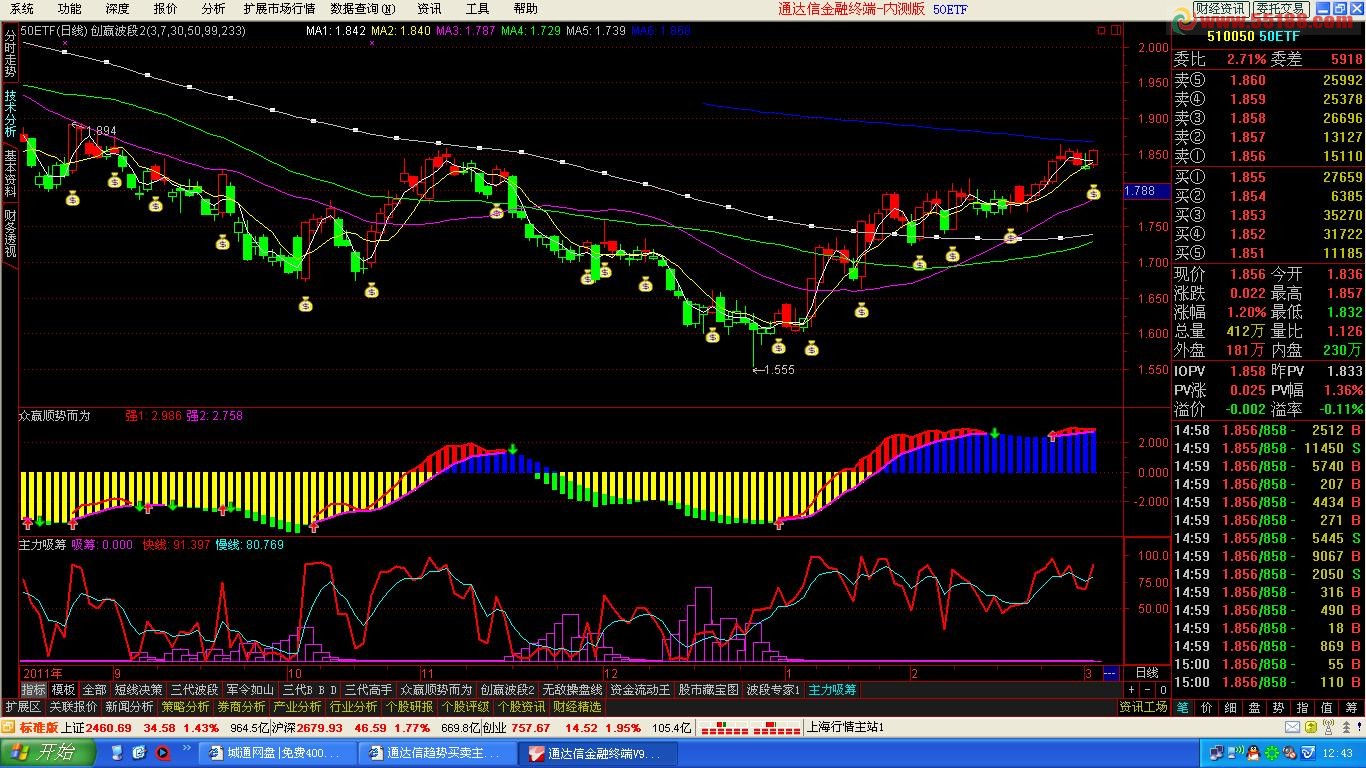Open the 功能 menu
The width and height of the screenshot is (1366, 768).
pos(70,8)
